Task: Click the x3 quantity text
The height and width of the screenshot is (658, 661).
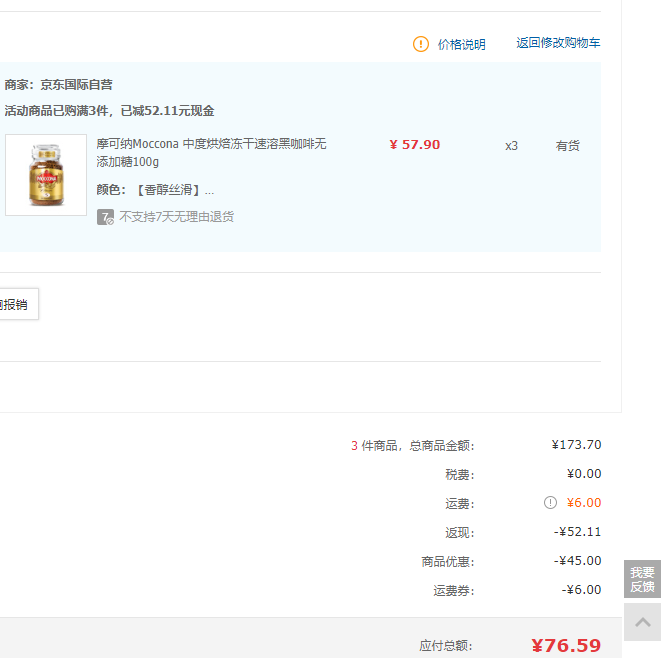Action: pyautogui.click(x=511, y=146)
